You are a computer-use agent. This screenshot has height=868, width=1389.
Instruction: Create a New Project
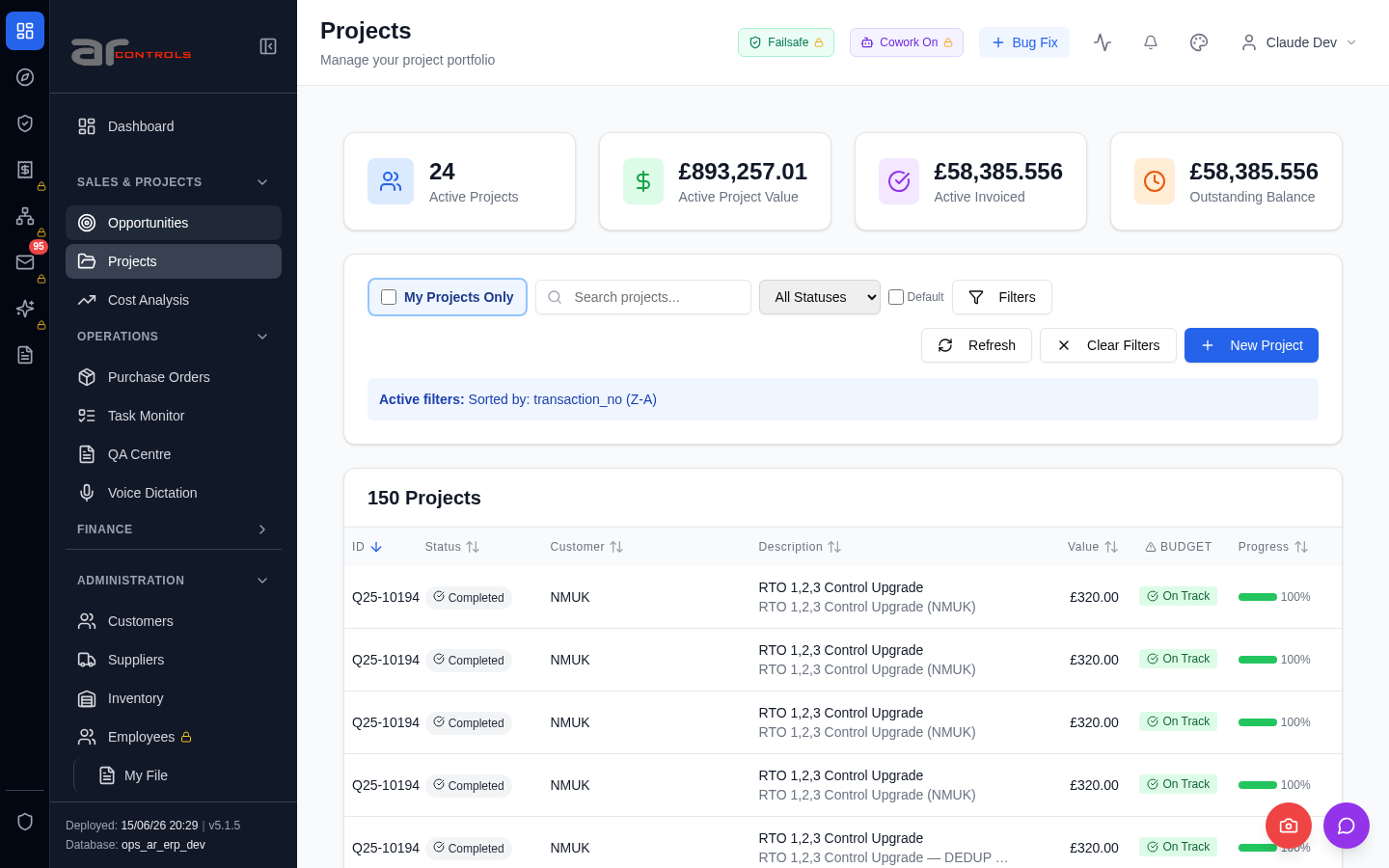1251,345
